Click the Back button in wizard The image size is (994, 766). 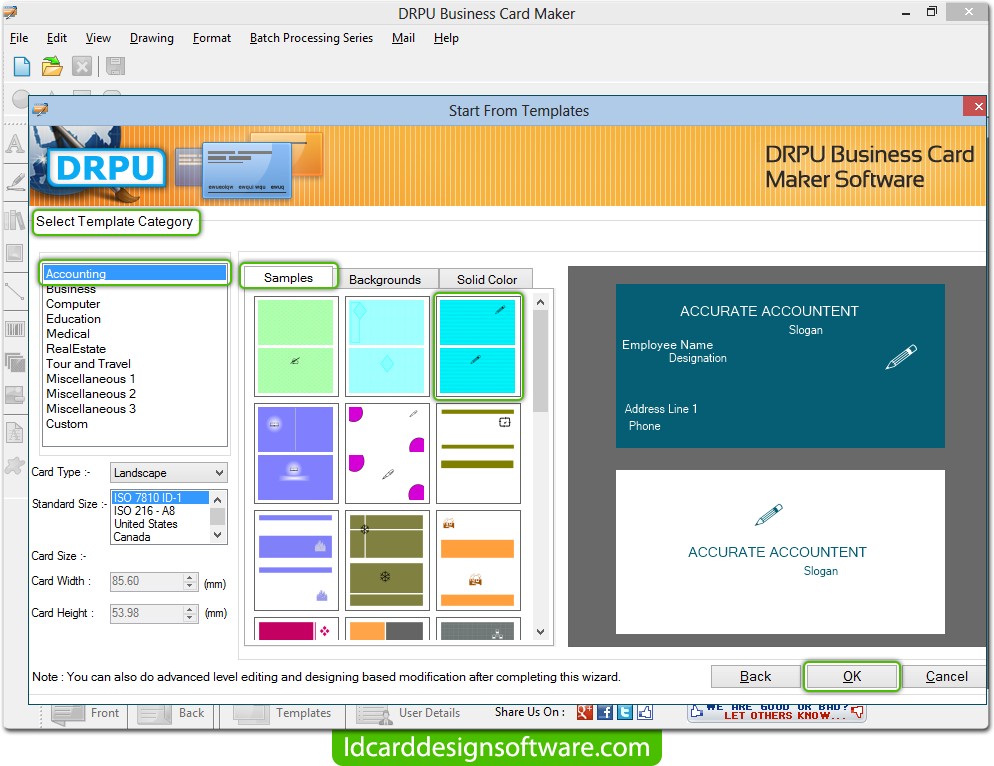point(756,677)
